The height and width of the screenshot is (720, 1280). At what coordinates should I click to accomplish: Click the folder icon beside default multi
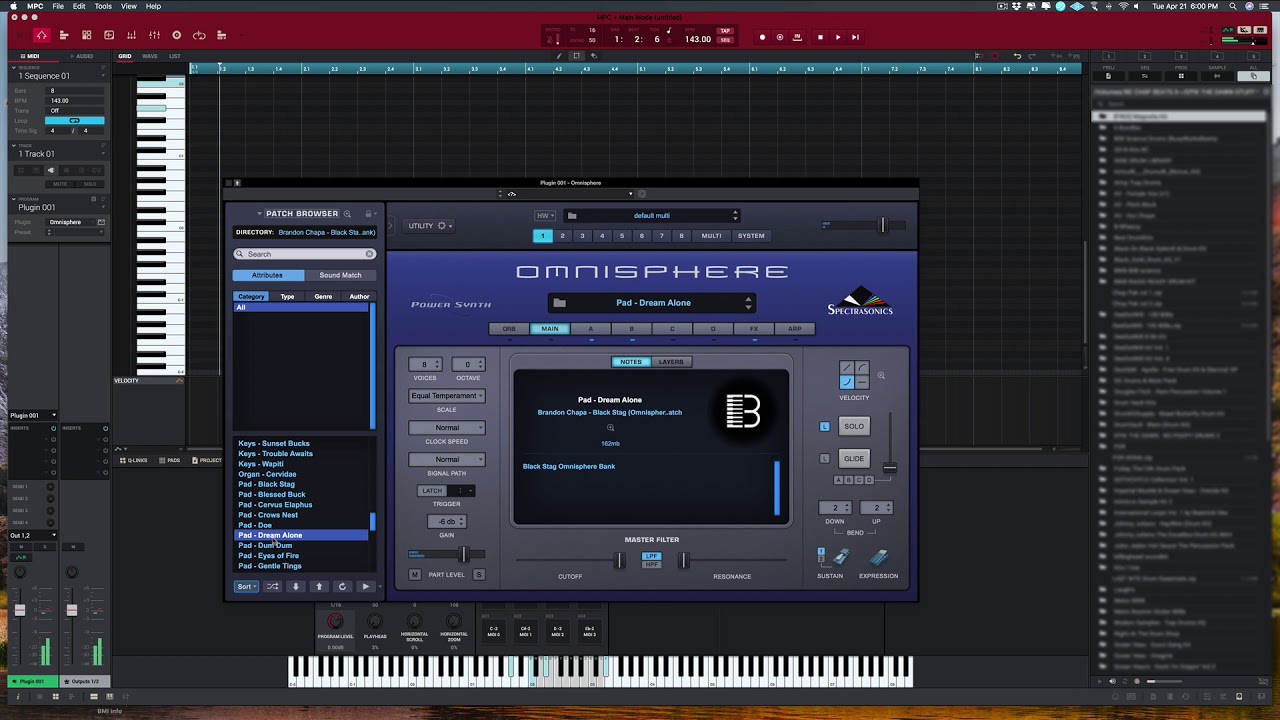572,216
